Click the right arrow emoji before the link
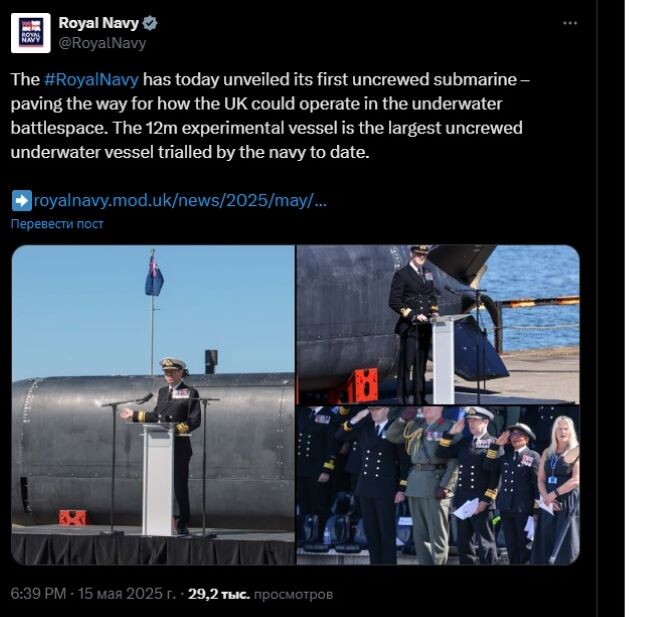Viewport: 650px width, 617px height. (x=22, y=201)
